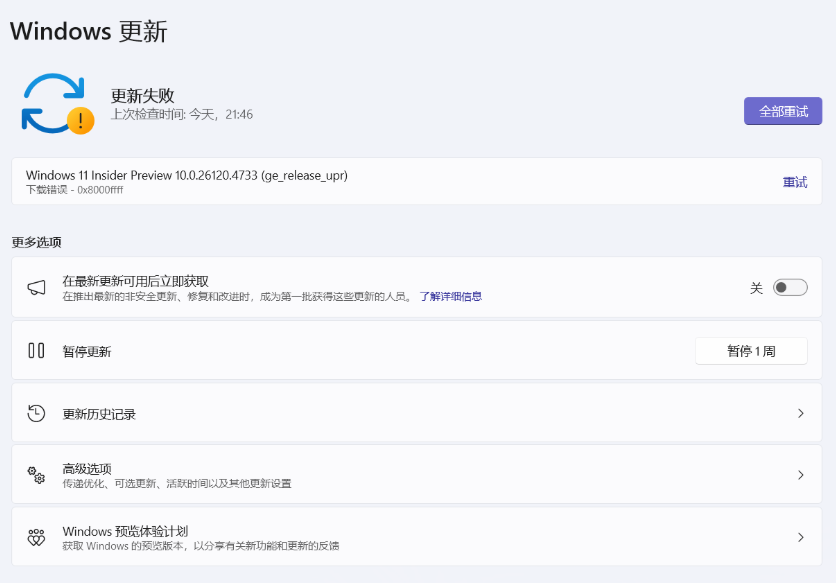Click the 获取 Windows 的预览版本 description text
The width and height of the screenshot is (836, 583).
[x=200, y=546]
